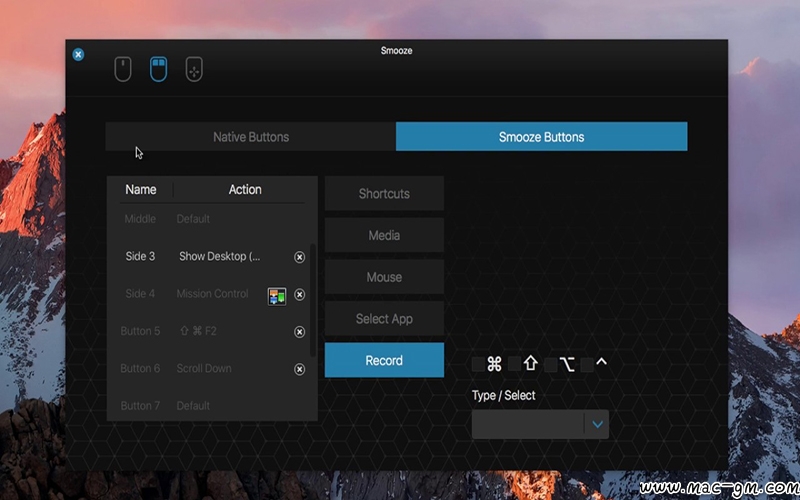Image resolution: width=800 pixels, height=500 pixels.
Task: Toggle the Shift modifier checkbox
Action: (514, 364)
